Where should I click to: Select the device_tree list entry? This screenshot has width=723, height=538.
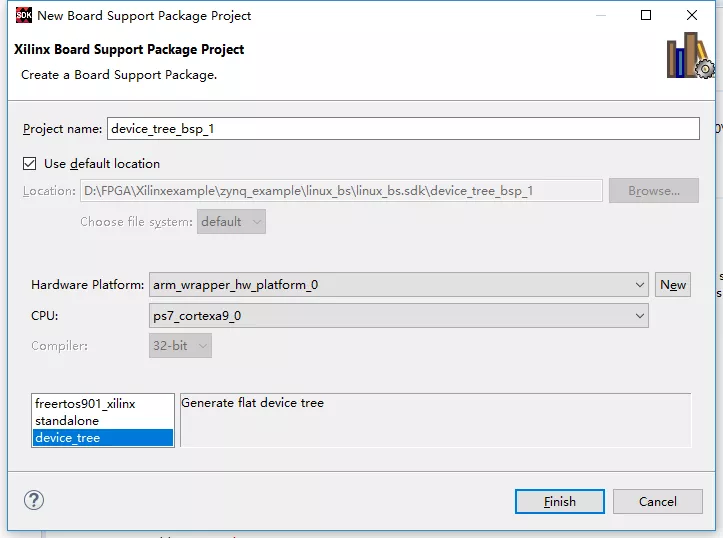68,438
